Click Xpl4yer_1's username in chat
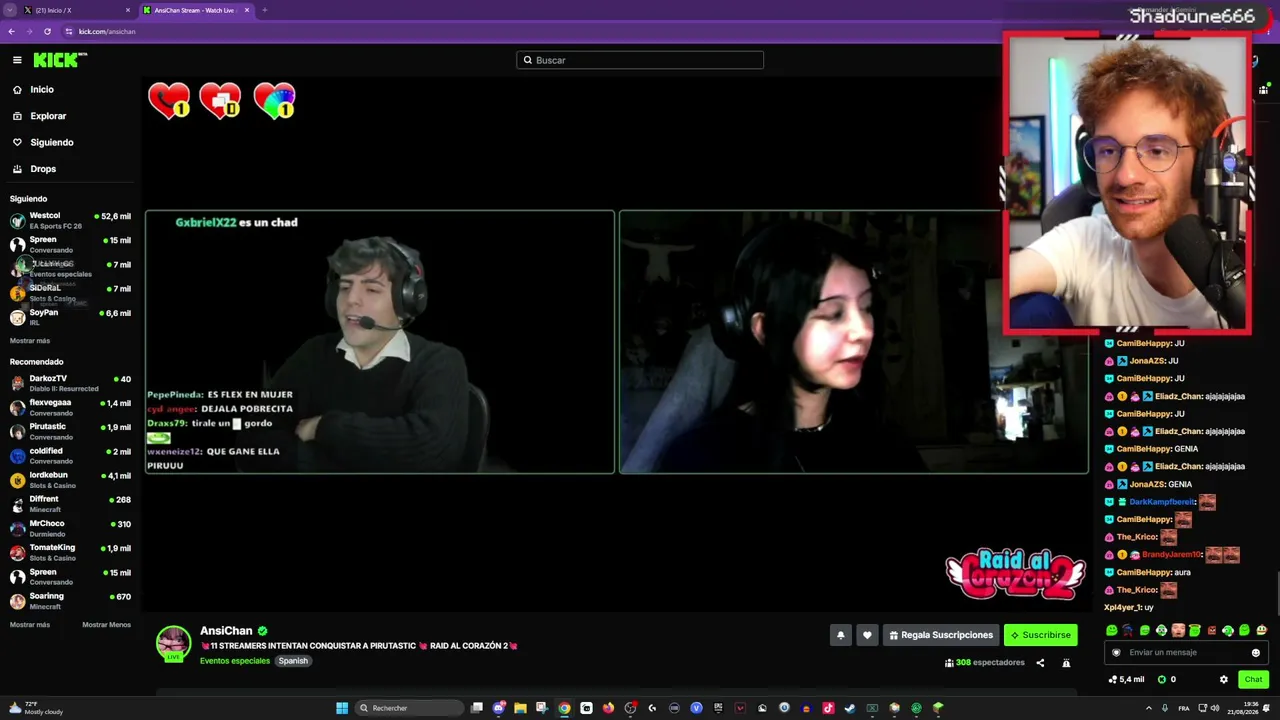The width and height of the screenshot is (1280, 720). 1121,607
